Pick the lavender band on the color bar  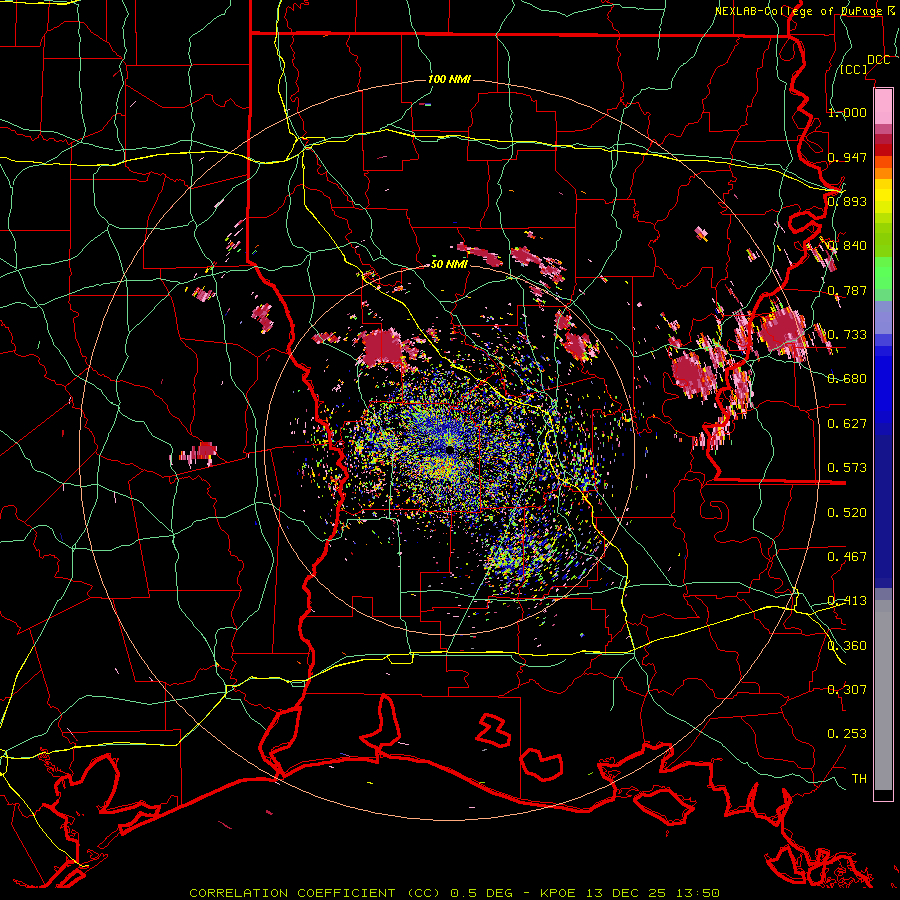click(883, 317)
